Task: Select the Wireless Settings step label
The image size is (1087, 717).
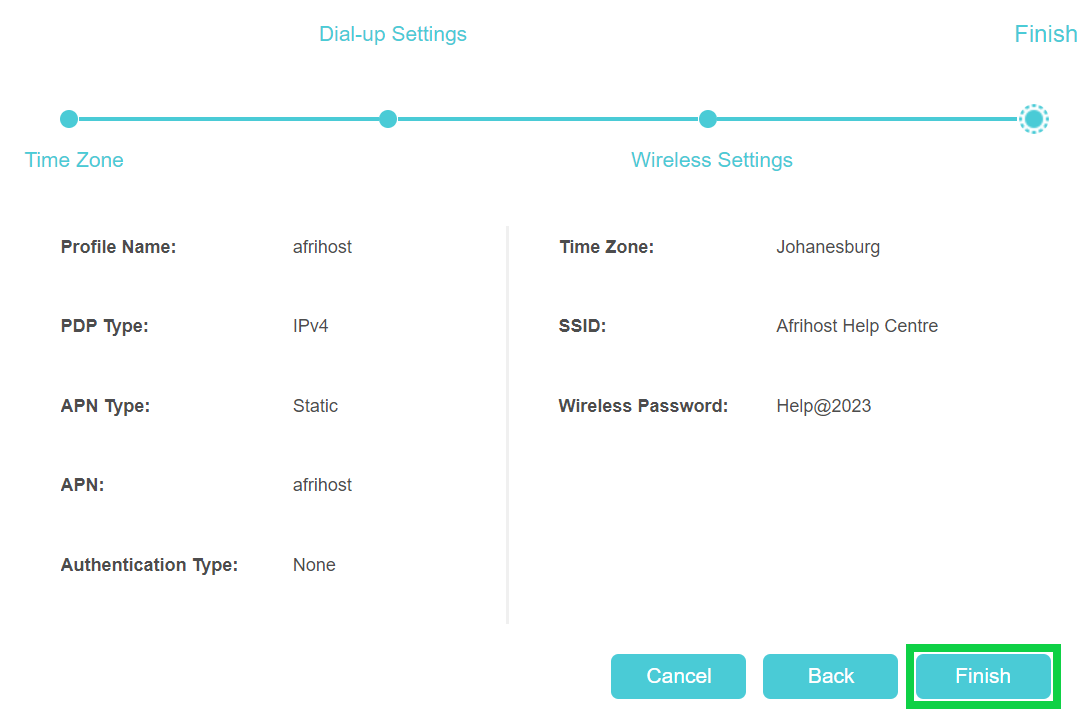Action: click(711, 160)
